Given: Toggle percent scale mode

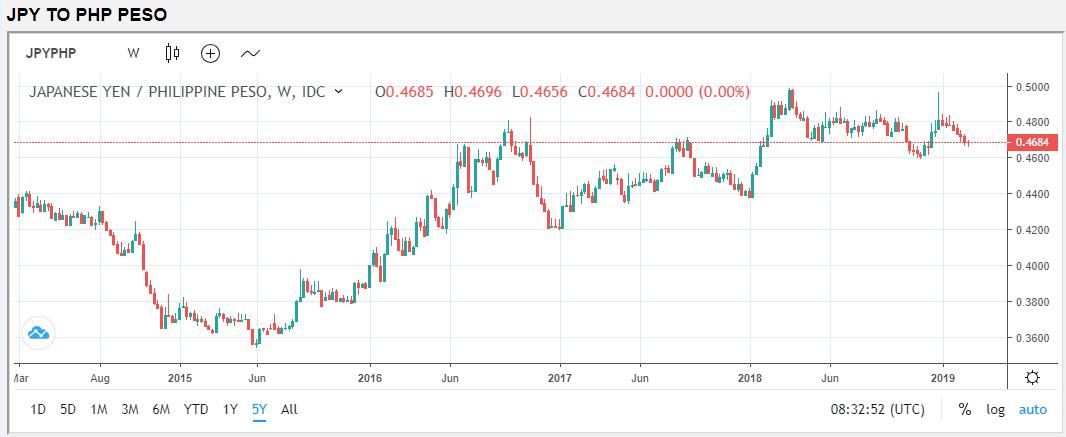Looking at the screenshot, I should 965,409.
